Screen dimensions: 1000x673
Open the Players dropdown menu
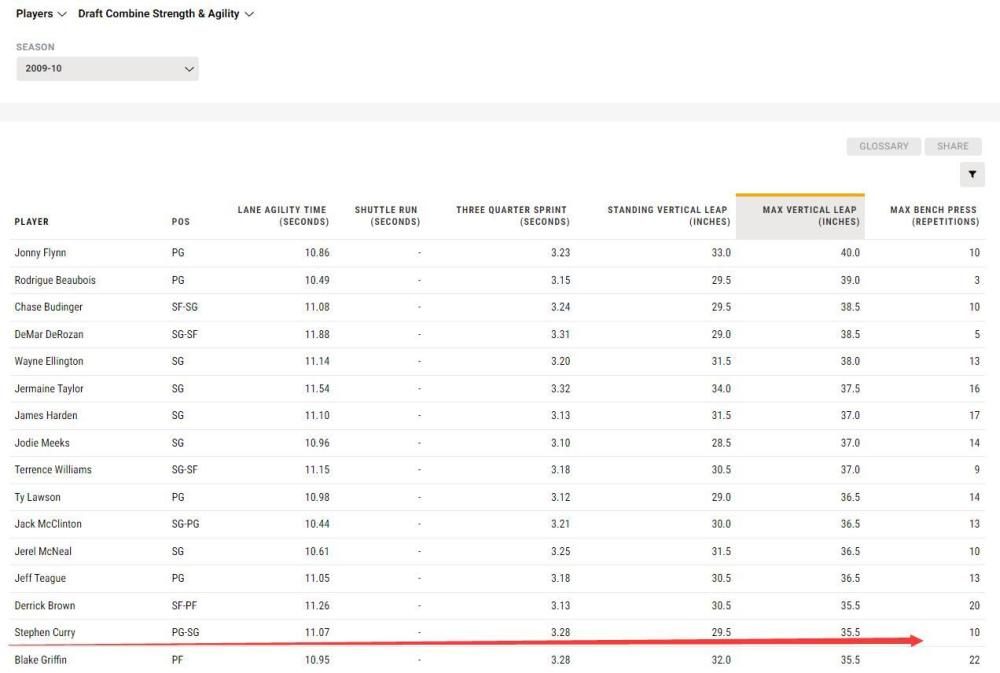coord(41,14)
